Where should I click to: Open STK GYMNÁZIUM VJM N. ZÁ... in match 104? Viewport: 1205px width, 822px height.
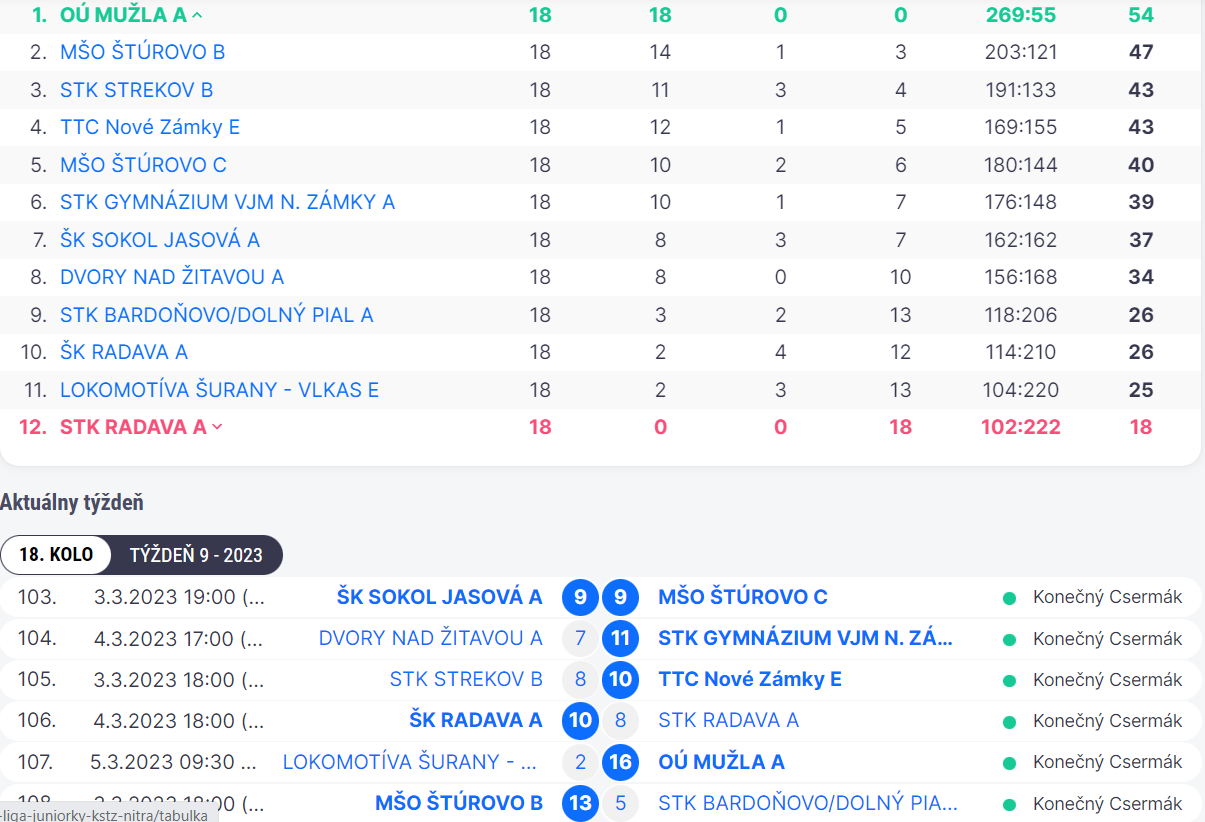tap(806, 638)
